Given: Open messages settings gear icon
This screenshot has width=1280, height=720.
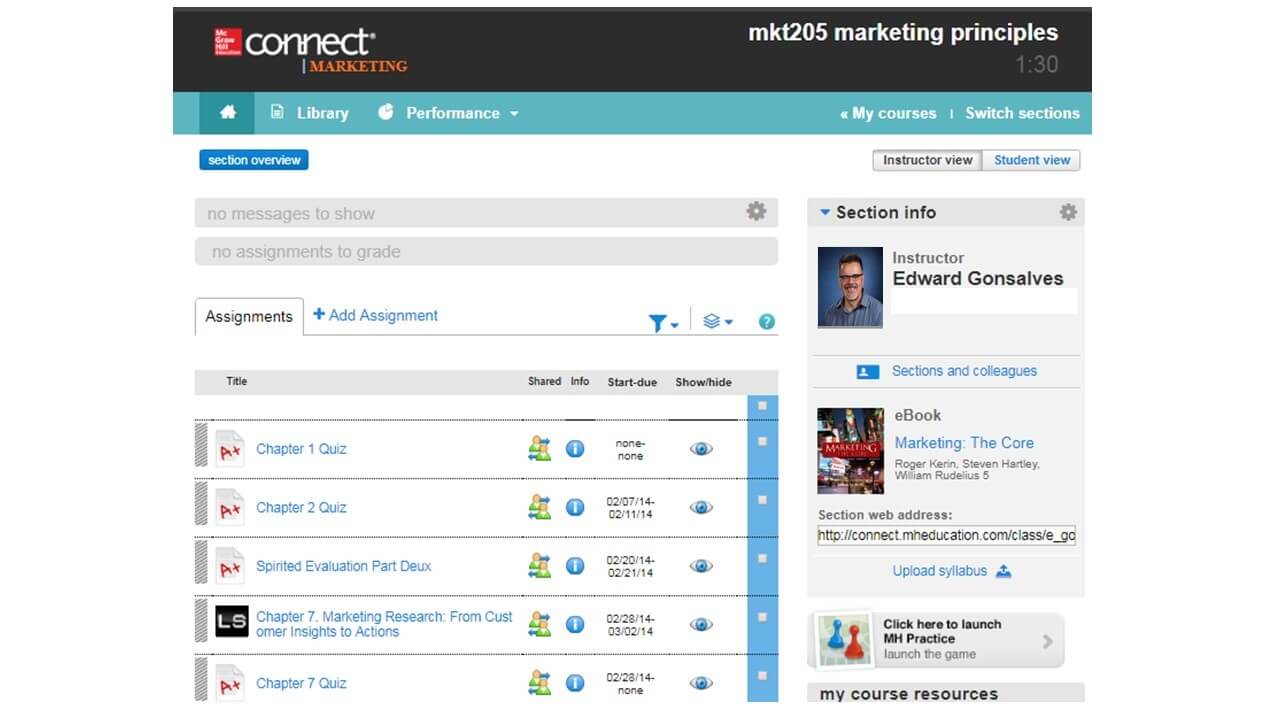Looking at the screenshot, I should [x=757, y=211].
